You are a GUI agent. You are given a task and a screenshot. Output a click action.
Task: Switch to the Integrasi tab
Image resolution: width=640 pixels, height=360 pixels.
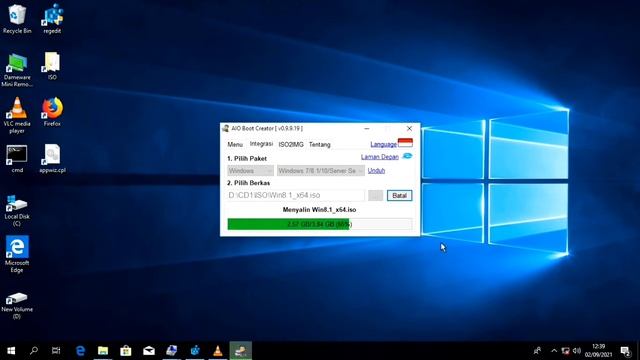(x=261, y=144)
